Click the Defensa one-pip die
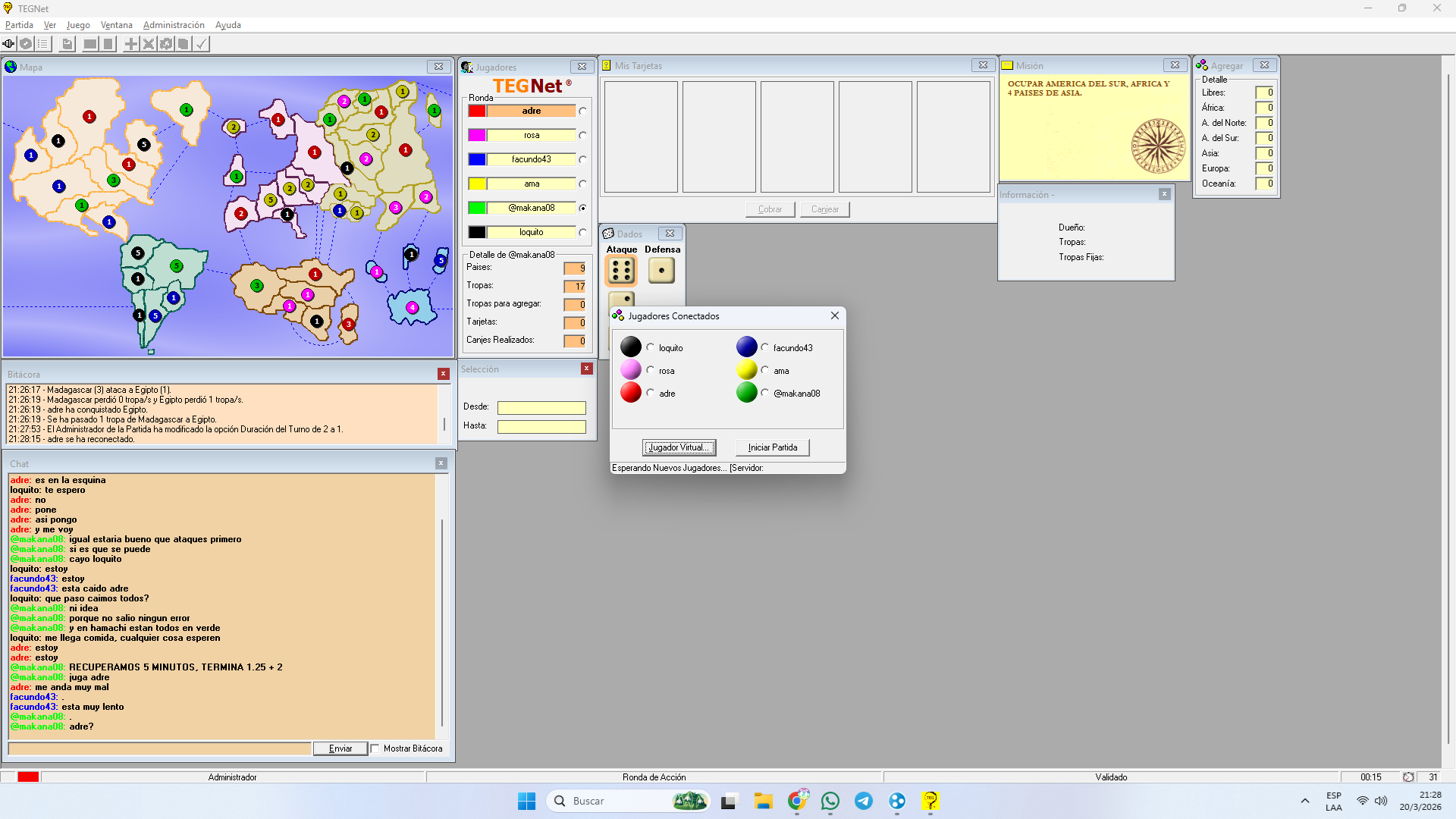The width and height of the screenshot is (1456, 819). [661, 271]
